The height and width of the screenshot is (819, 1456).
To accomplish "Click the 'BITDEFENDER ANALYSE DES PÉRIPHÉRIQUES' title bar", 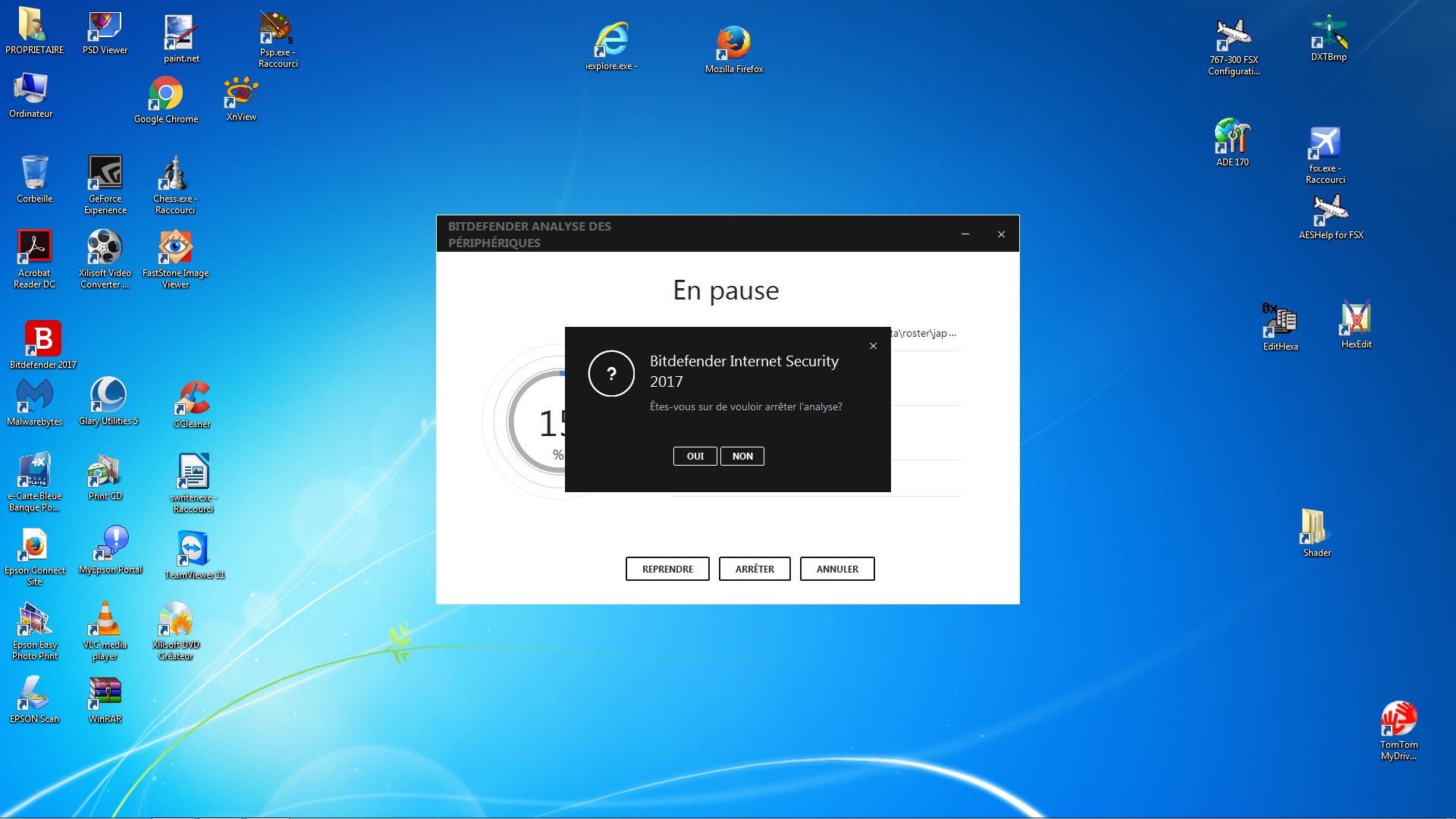I will 529,234.
